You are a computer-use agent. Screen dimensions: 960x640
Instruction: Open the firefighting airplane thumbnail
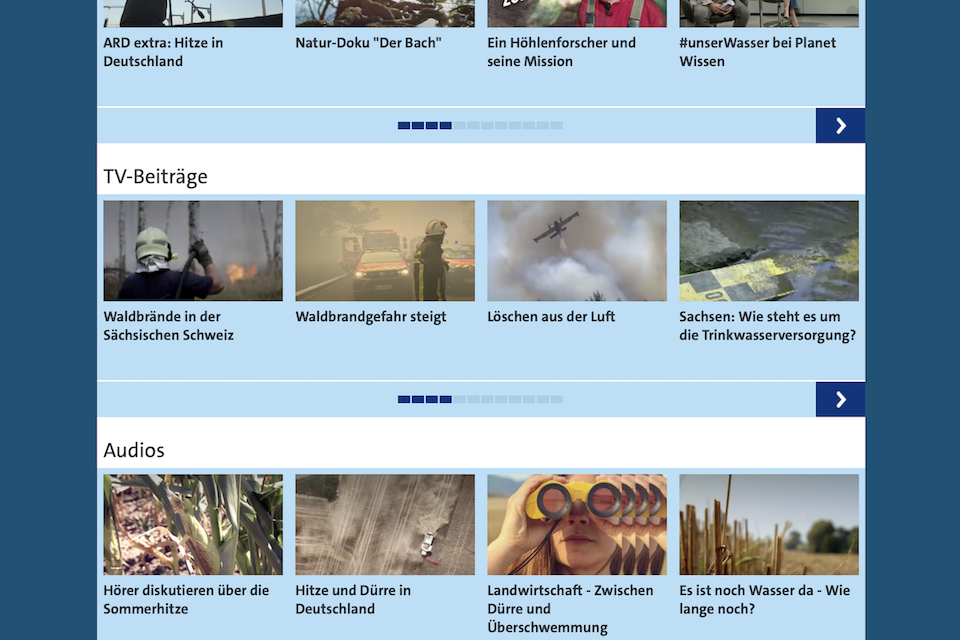click(577, 251)
